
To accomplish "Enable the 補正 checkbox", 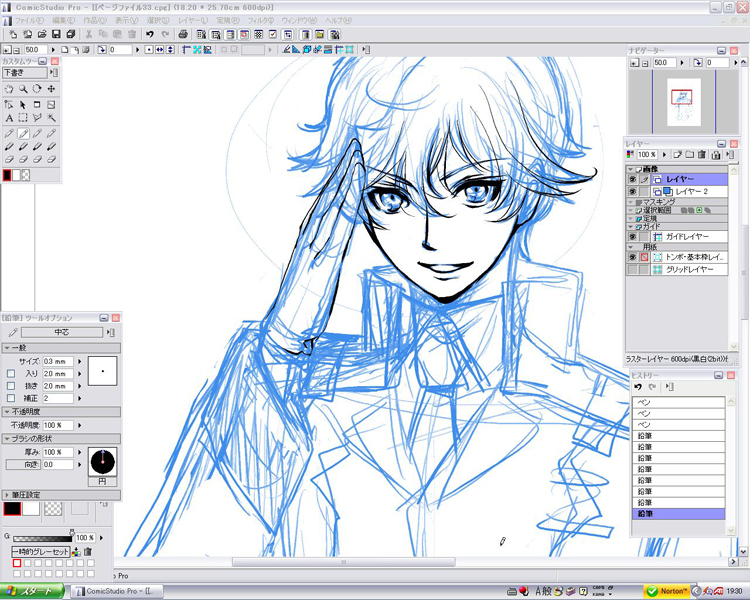I will (11, 398).
